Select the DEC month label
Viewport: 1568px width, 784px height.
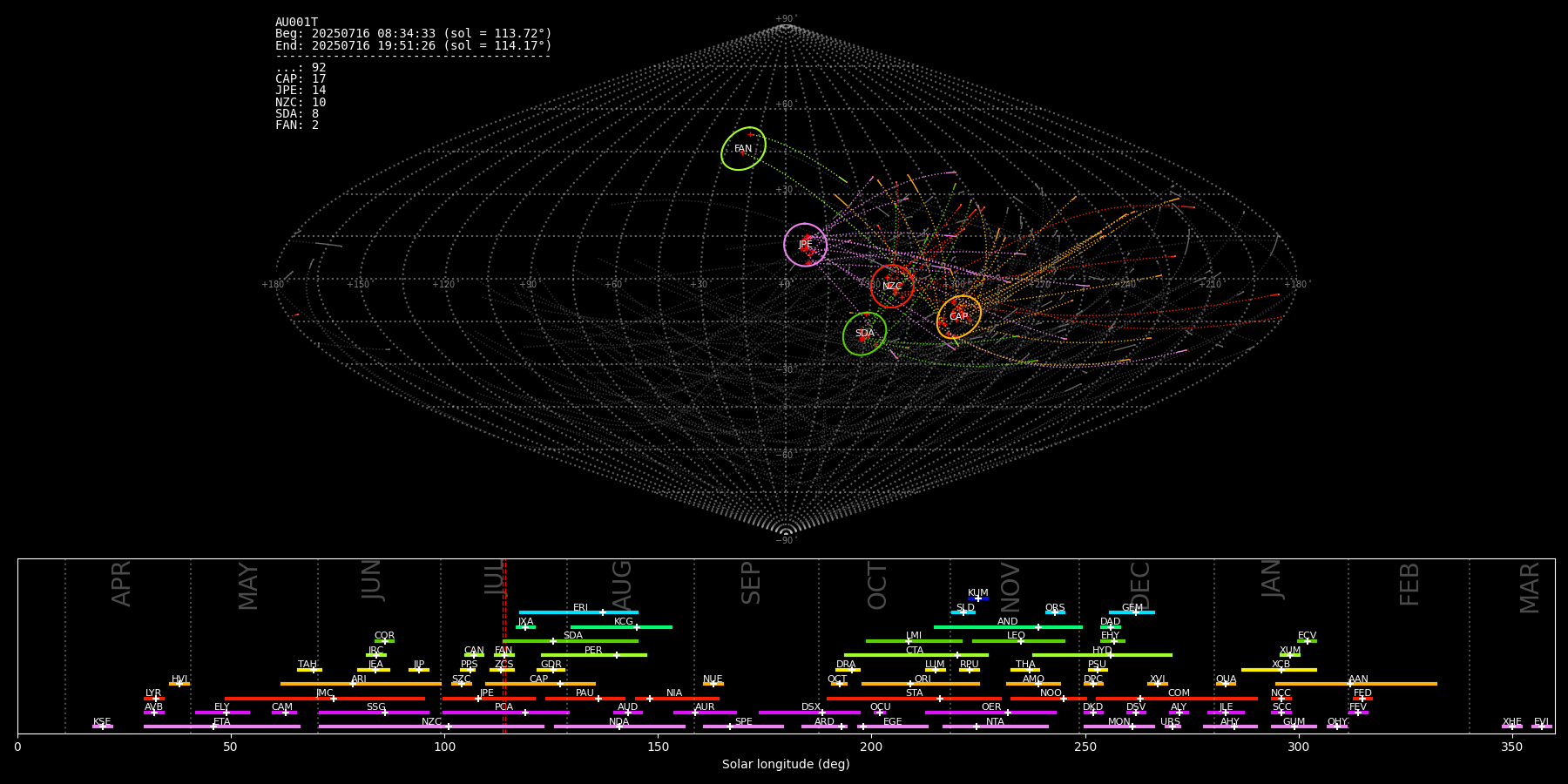pyautogui.click(x=1139, y=585)
